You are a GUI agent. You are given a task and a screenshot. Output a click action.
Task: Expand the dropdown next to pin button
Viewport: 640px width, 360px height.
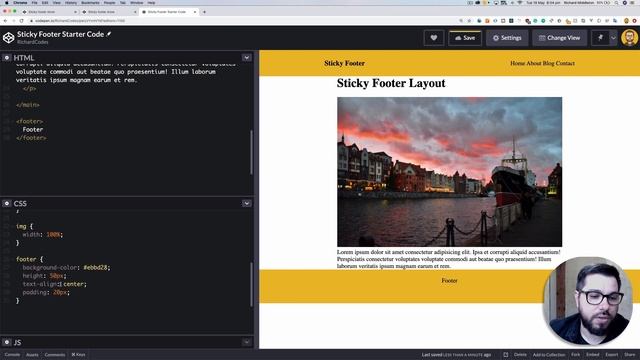pyautogui.click(x=613, y=38)
